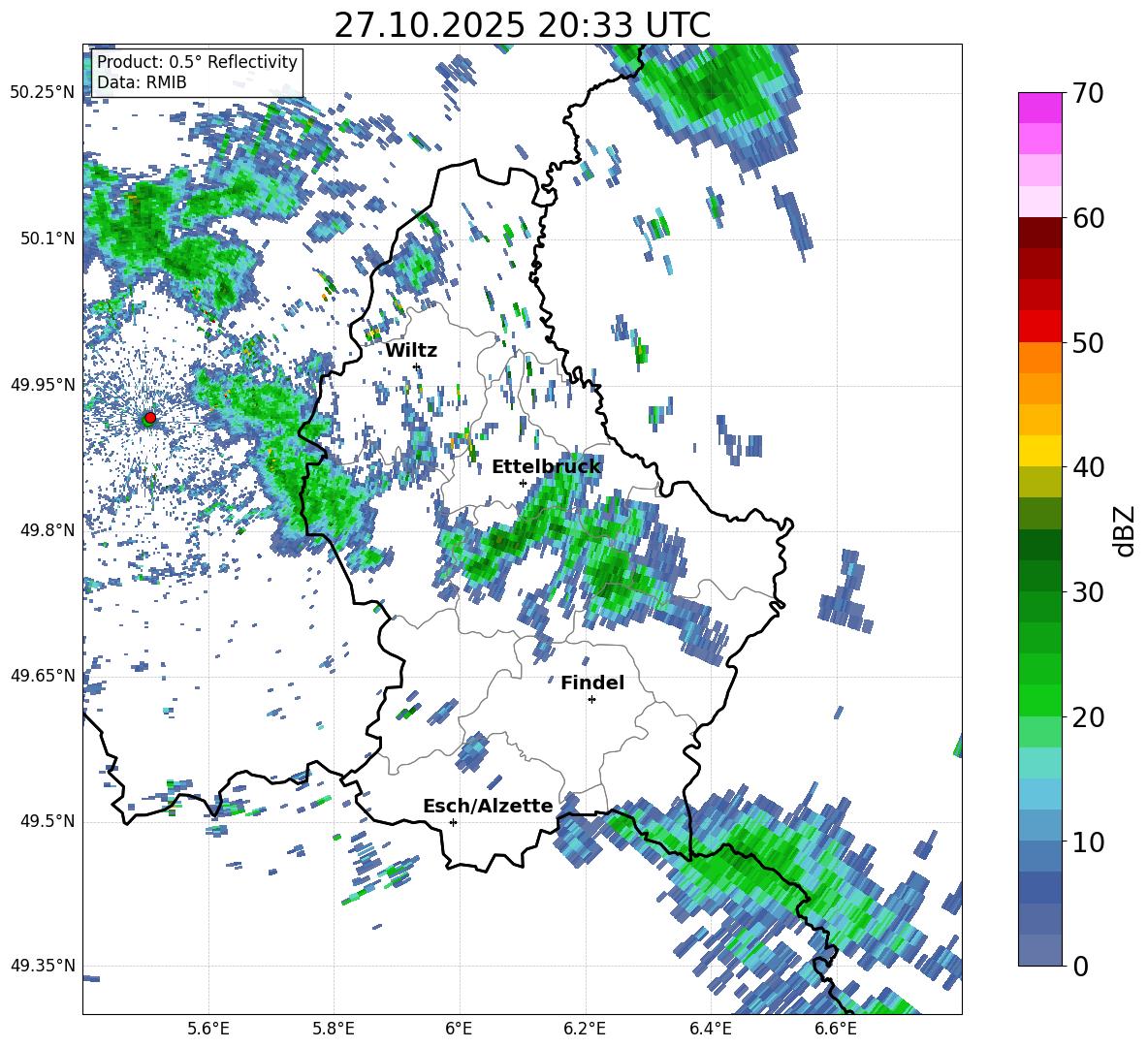1148x1048 pixels.
Task: Click the title 27.10.2025 20:33 UTC
Action: pyautogui.click(x=522, y=25)
